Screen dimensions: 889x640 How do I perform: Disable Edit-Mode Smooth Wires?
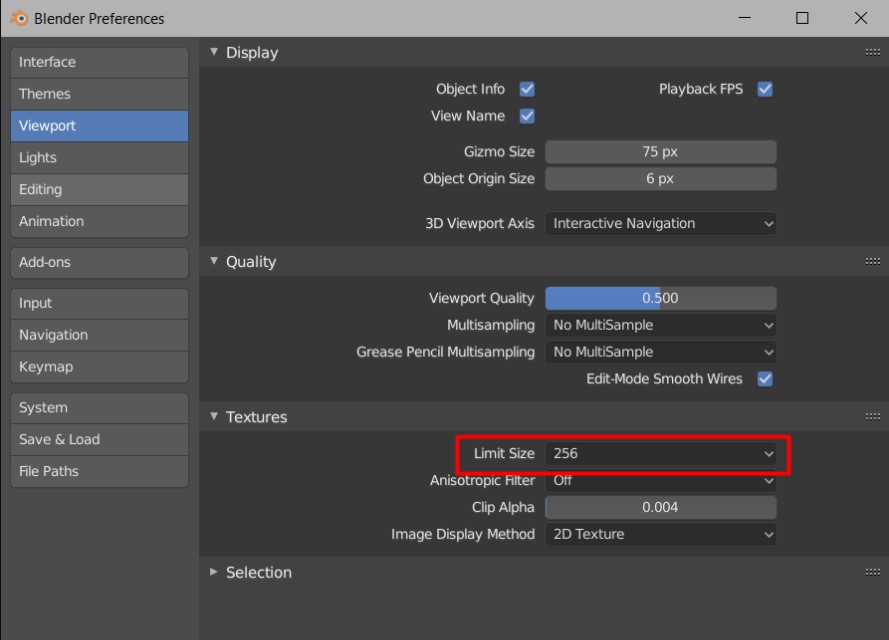[x=765, y=378]
